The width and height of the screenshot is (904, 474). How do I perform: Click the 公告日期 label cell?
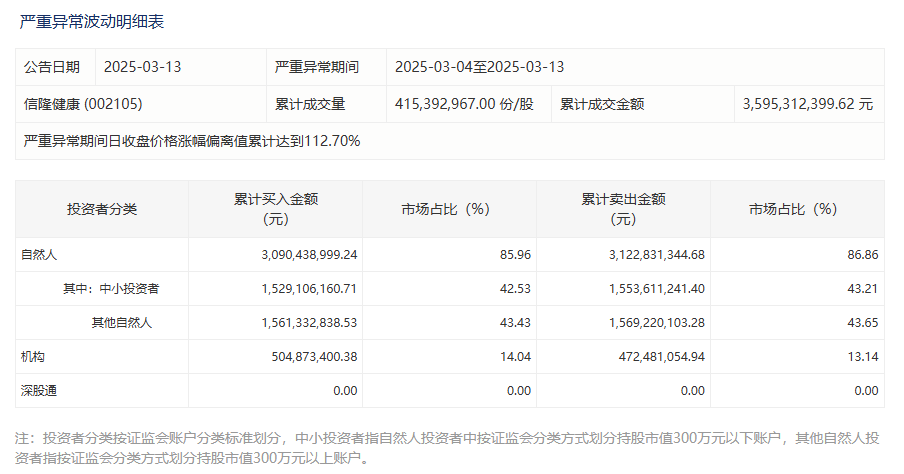click(x=52, y=67)
